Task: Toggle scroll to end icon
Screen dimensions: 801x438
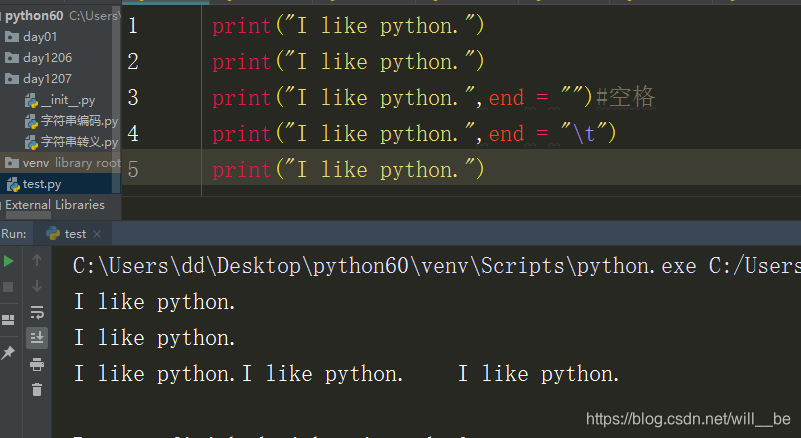Action: 37,338
